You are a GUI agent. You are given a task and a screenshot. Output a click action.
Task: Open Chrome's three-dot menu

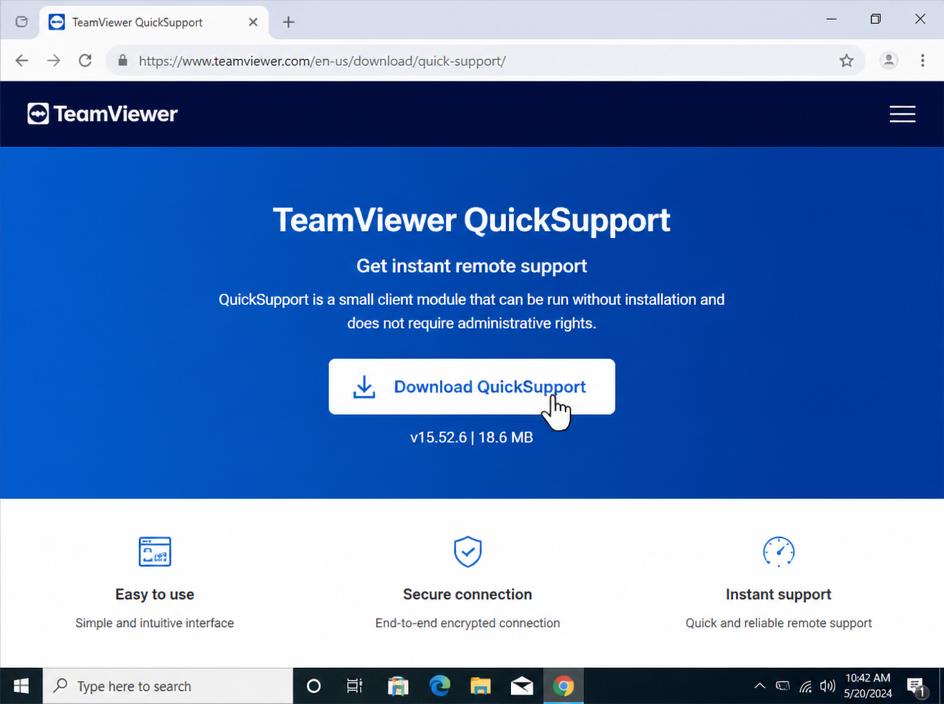click(922, 60)
